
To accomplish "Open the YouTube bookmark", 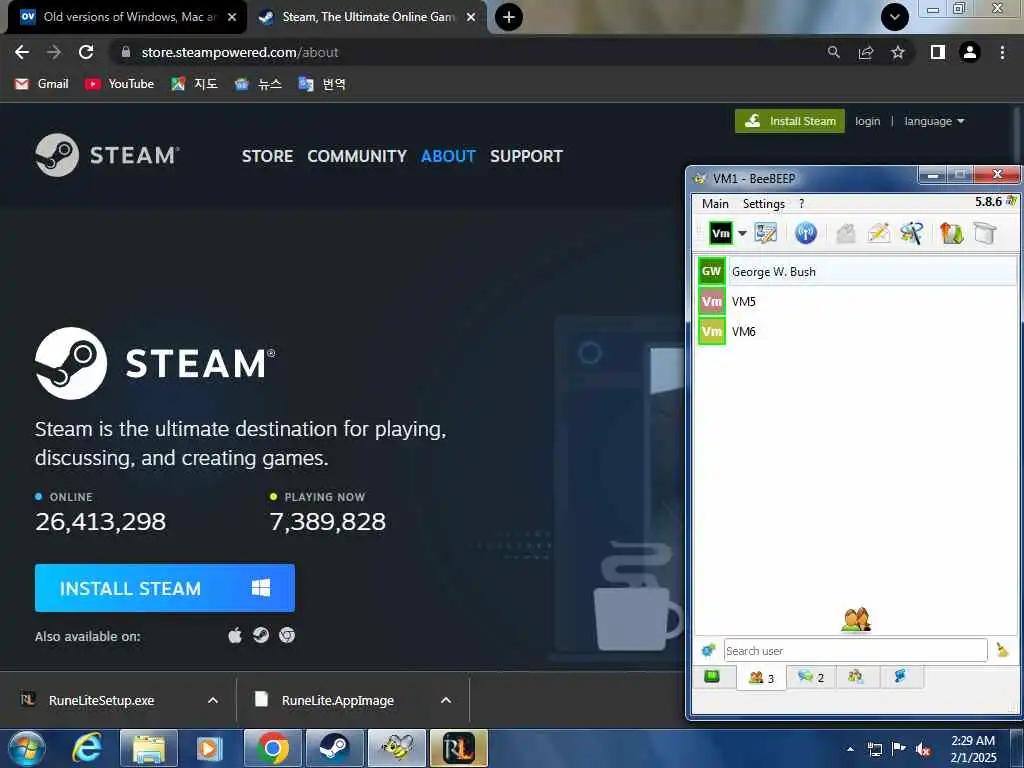I will [120, 84].
